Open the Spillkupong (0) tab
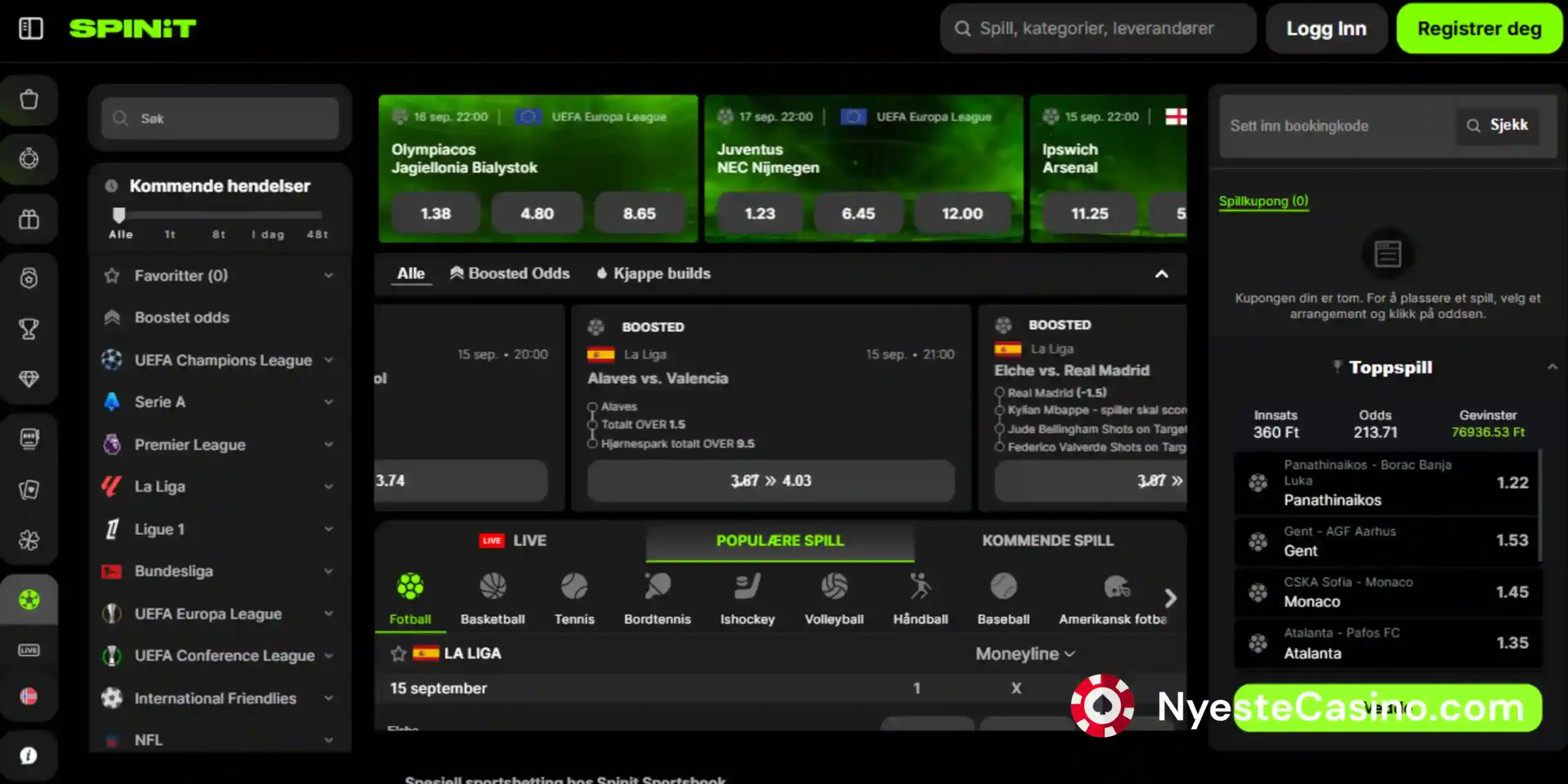Image resolution: width=1568 pixels, height=784 pixels. tap(1264, 201)
